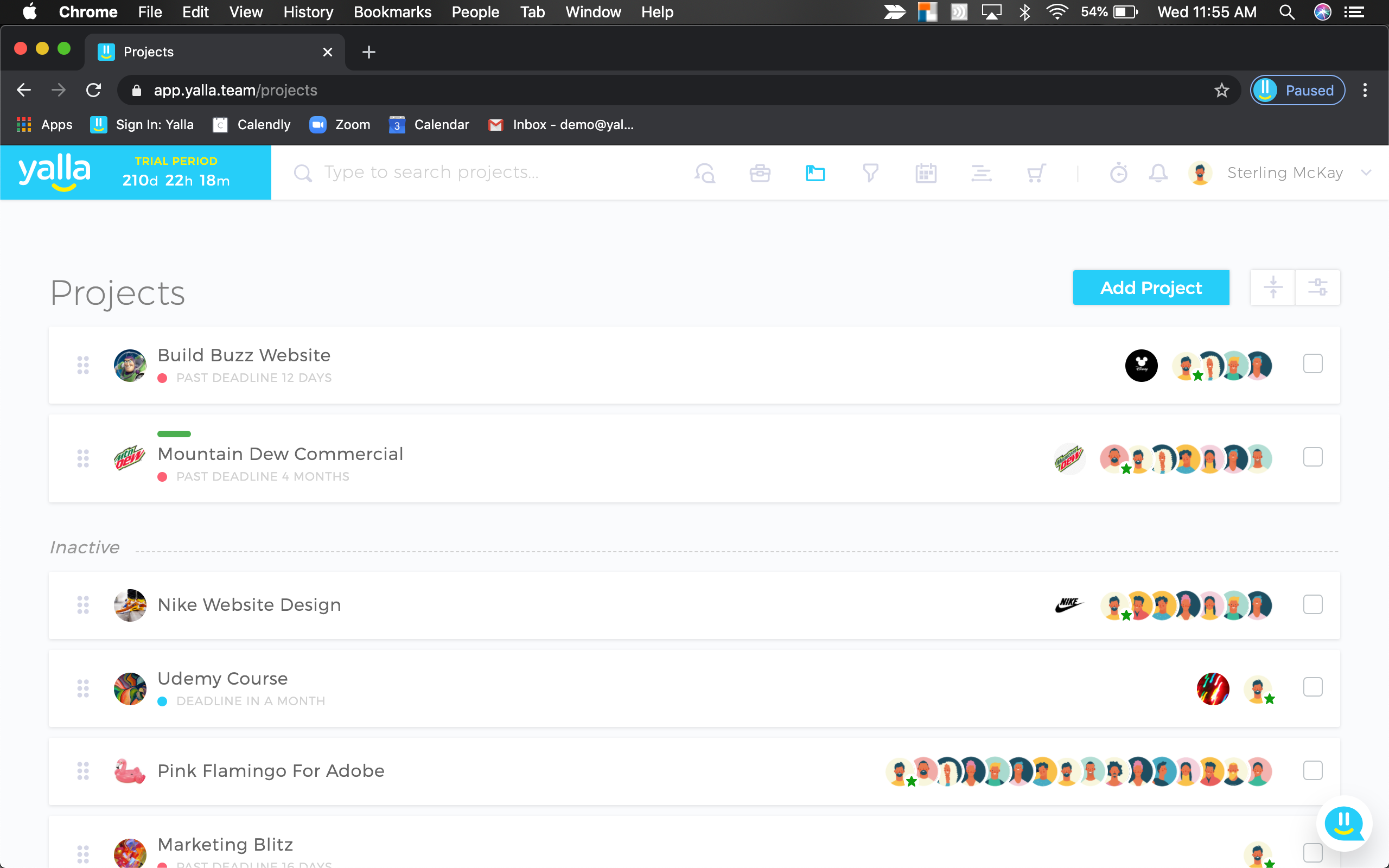
Task: Open the History menu
Action: point(308,12)
